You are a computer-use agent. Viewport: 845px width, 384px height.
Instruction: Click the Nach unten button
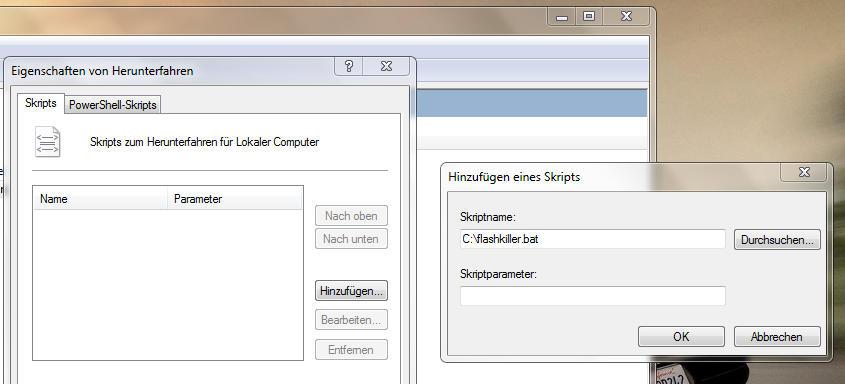[x=351, y=239]
